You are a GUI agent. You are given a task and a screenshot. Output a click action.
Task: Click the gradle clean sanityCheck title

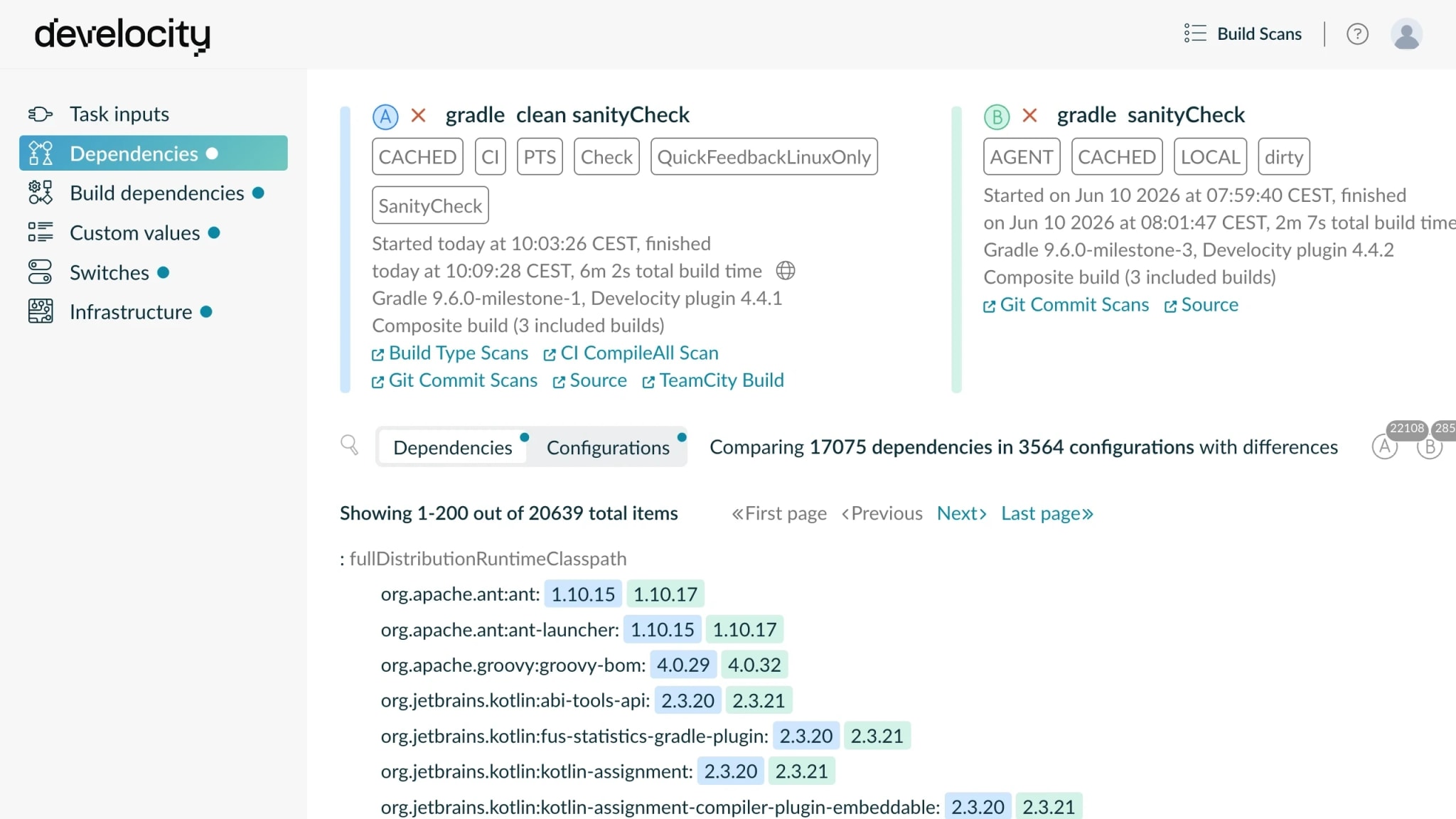(x=567, y=114)
